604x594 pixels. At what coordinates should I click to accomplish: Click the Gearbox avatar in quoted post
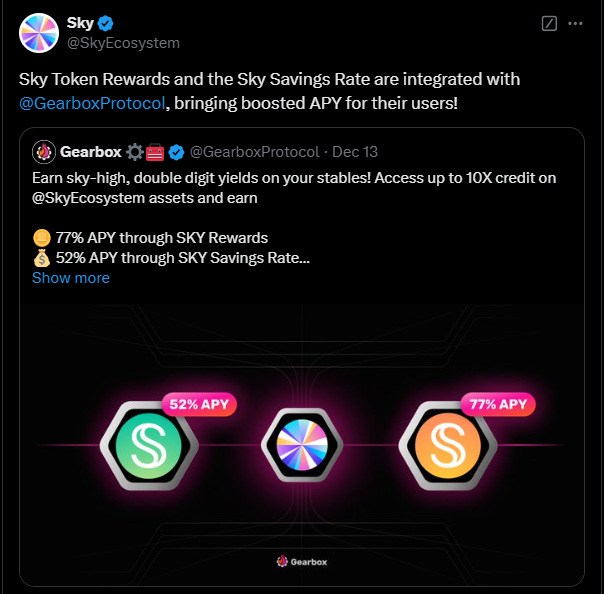coord(44,152)
